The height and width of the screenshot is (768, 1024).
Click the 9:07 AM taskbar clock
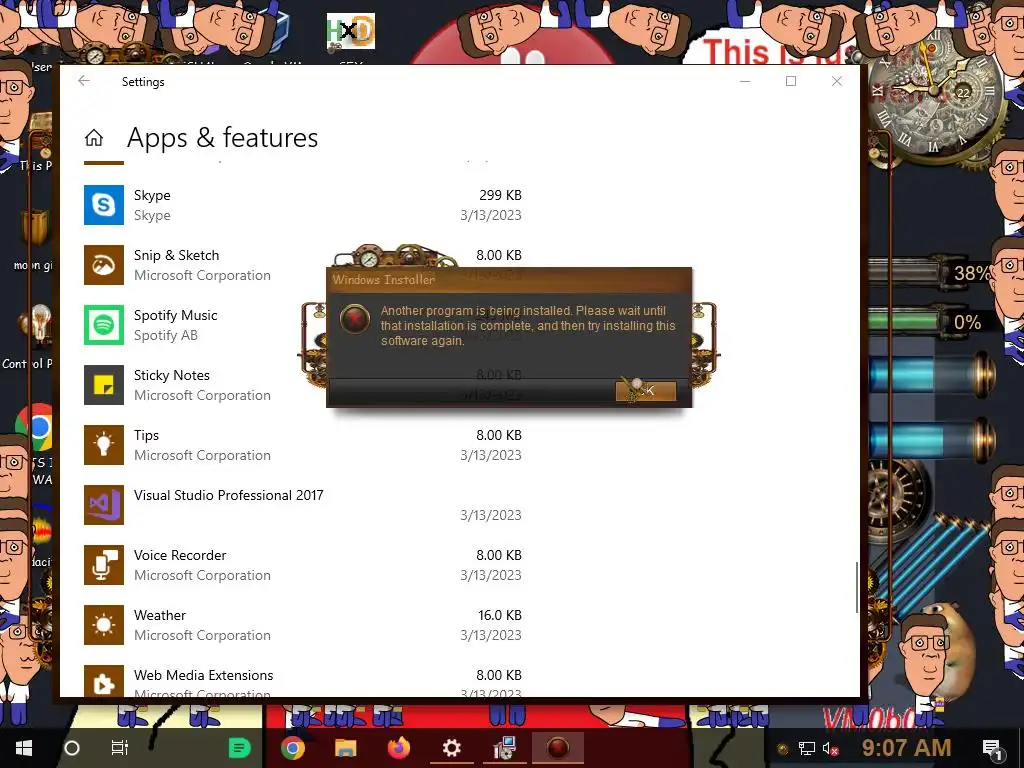click(906, 748)
